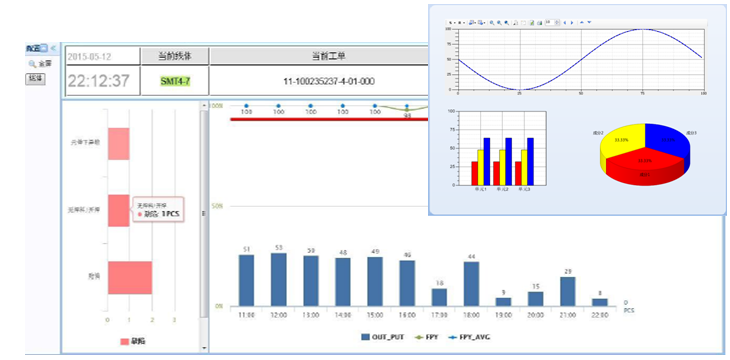Click the blue up triangle in chart toolbar
730x360 pixels.
[x=582, y=22]
